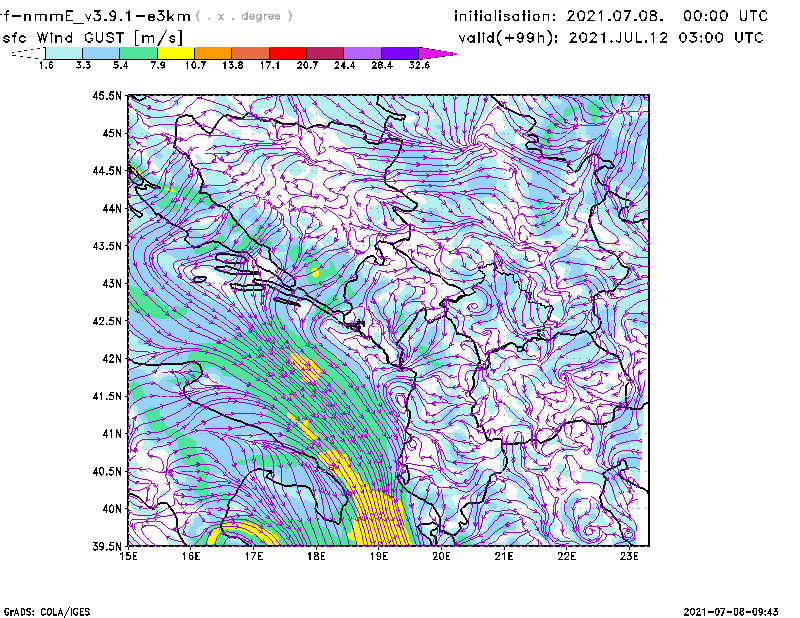Click the legend value 28.4
This screenshot has height=618, width=800.
point(382,65)
